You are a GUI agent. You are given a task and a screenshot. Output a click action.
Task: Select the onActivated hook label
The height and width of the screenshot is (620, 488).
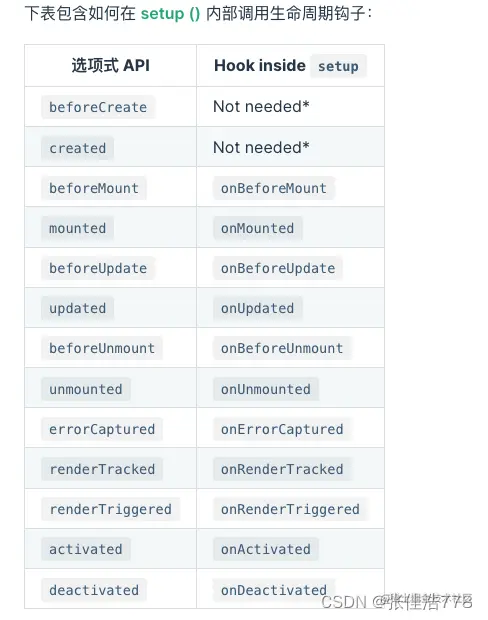(266, 549)
